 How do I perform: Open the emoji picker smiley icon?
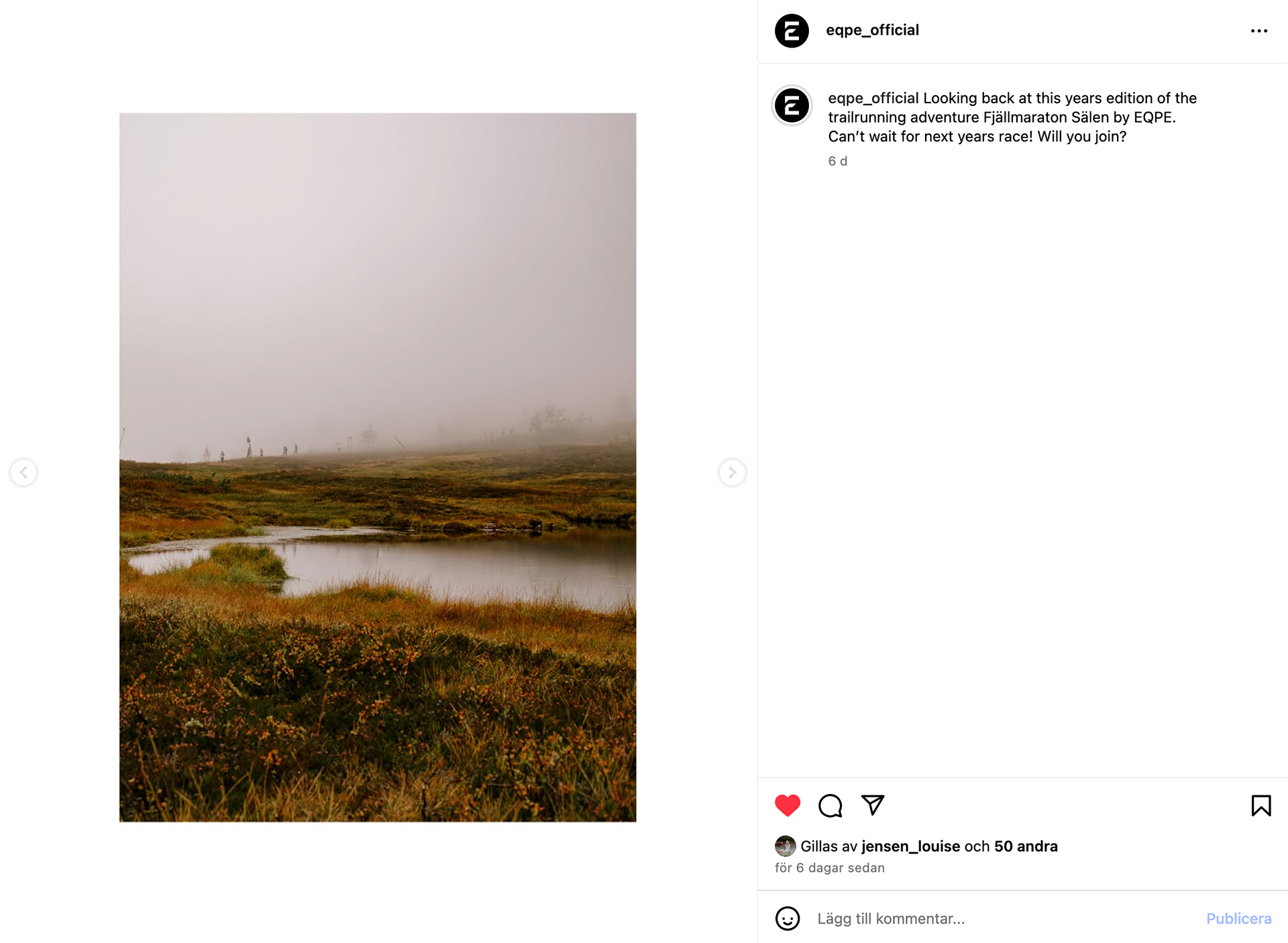788,918
